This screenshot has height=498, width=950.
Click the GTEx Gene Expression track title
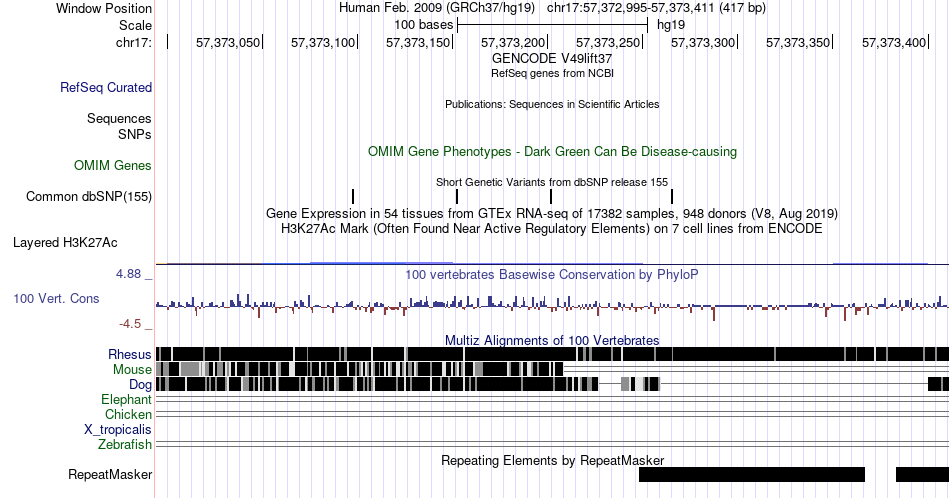[552, 213]
